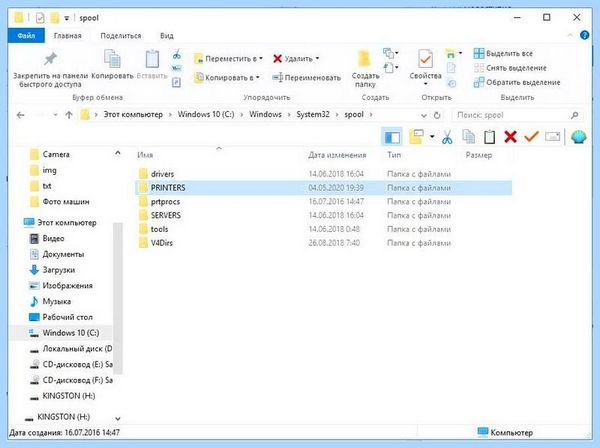Select the drivers folder
This screenshot has height=448, width=600.
[x=162, y=174]
